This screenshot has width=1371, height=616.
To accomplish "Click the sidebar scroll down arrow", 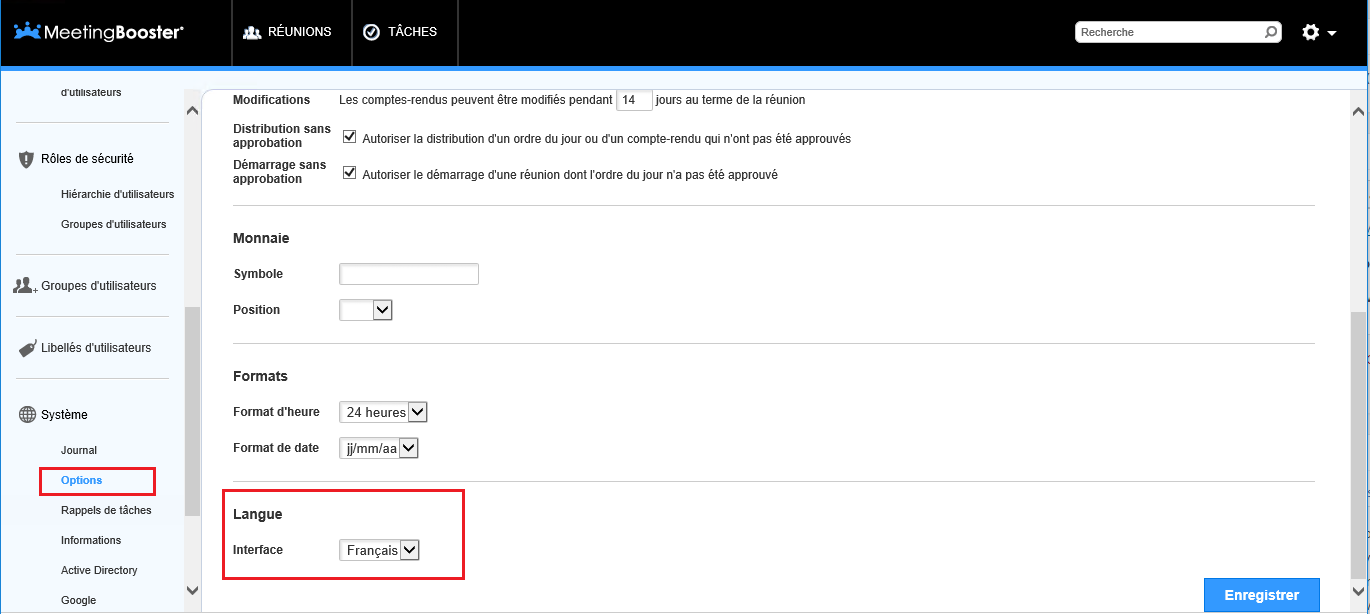I will point(192,592).
